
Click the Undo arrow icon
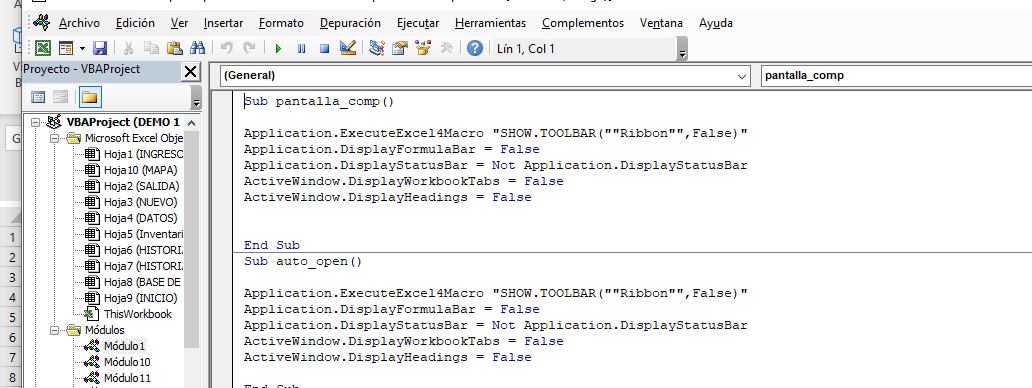tap(226, 48)
